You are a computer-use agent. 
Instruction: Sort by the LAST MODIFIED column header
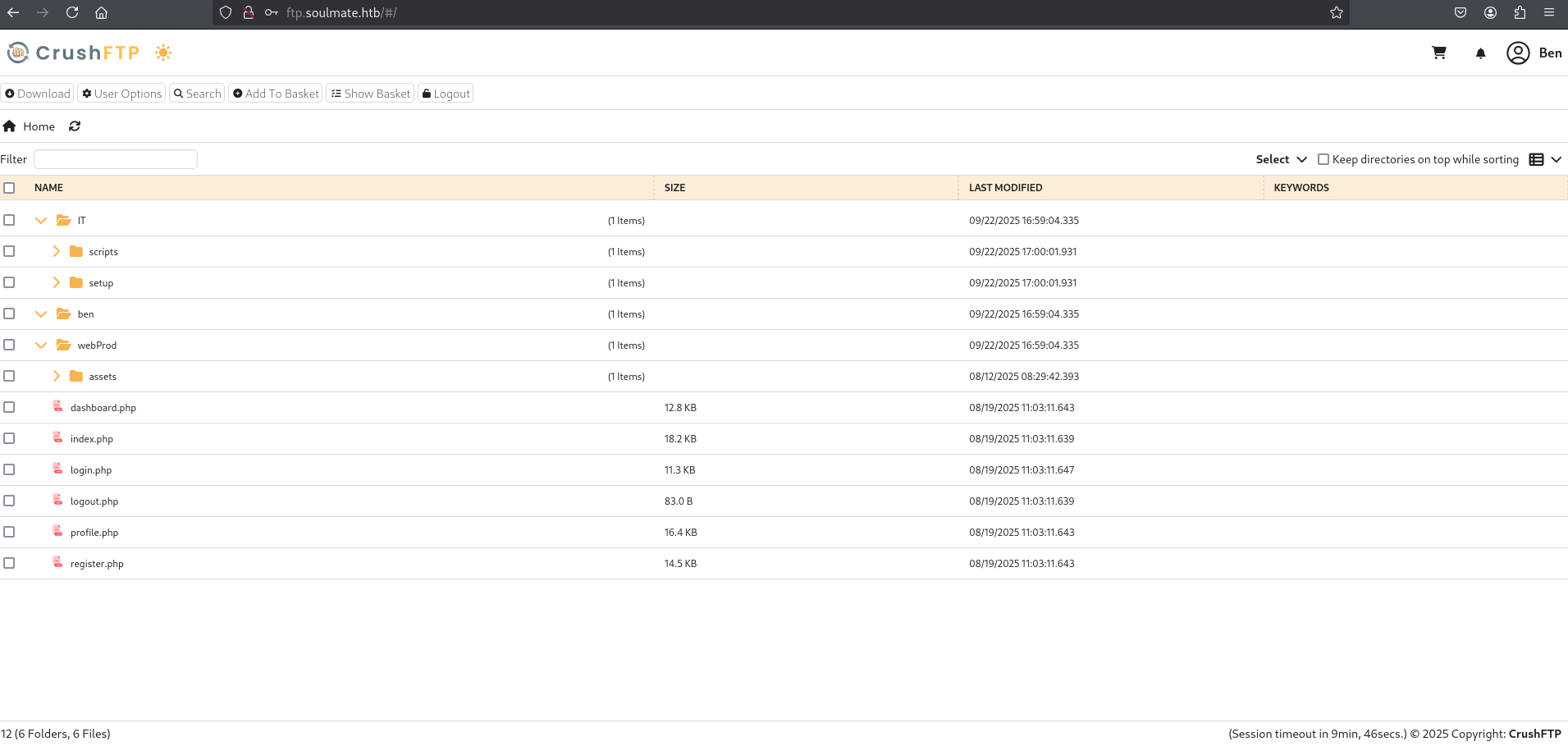(x=1005, y=188)
